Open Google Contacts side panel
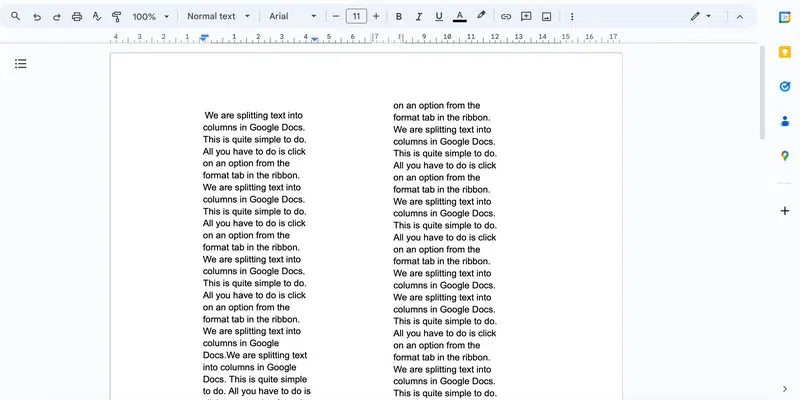 [785, 121]
